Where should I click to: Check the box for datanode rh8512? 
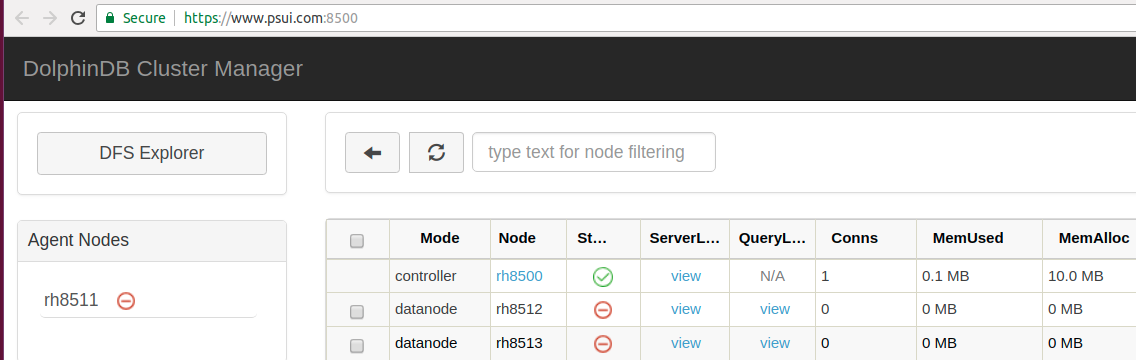(356, 312)
